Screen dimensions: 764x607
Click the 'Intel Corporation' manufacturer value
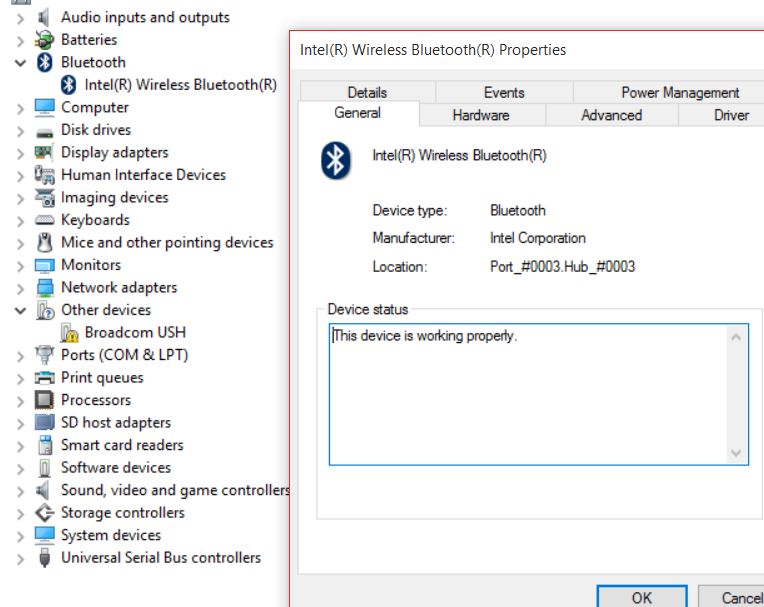[538, 238]
